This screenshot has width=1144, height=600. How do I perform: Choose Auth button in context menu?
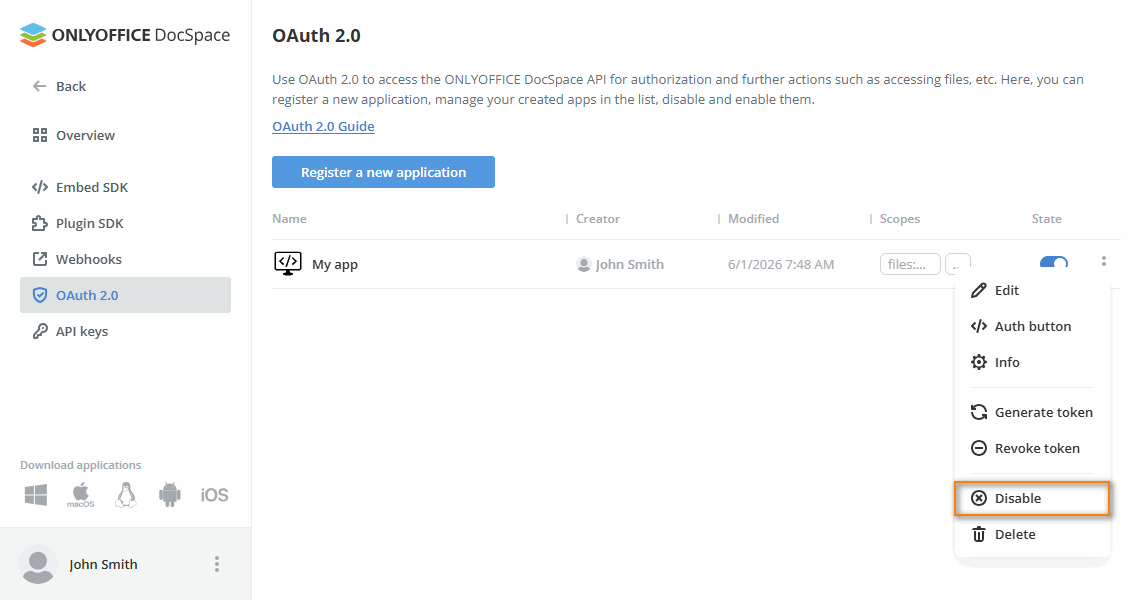coord(1032,326)
